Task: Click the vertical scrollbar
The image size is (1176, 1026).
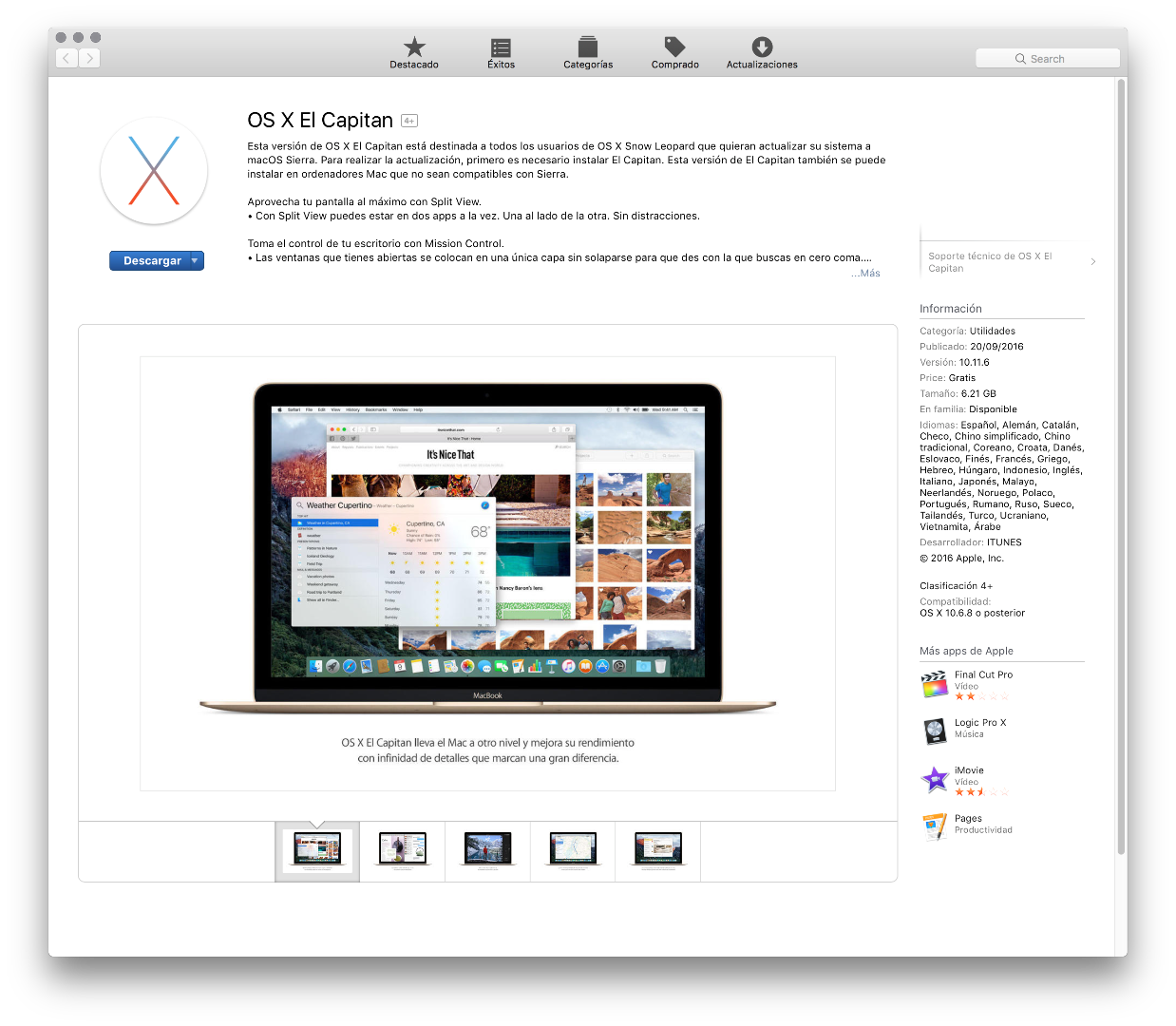Action: 1121,465
